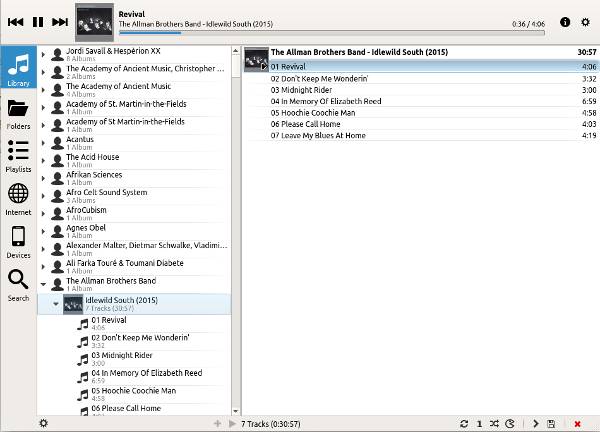Seek in the playback progress bar

coord(332,33)
